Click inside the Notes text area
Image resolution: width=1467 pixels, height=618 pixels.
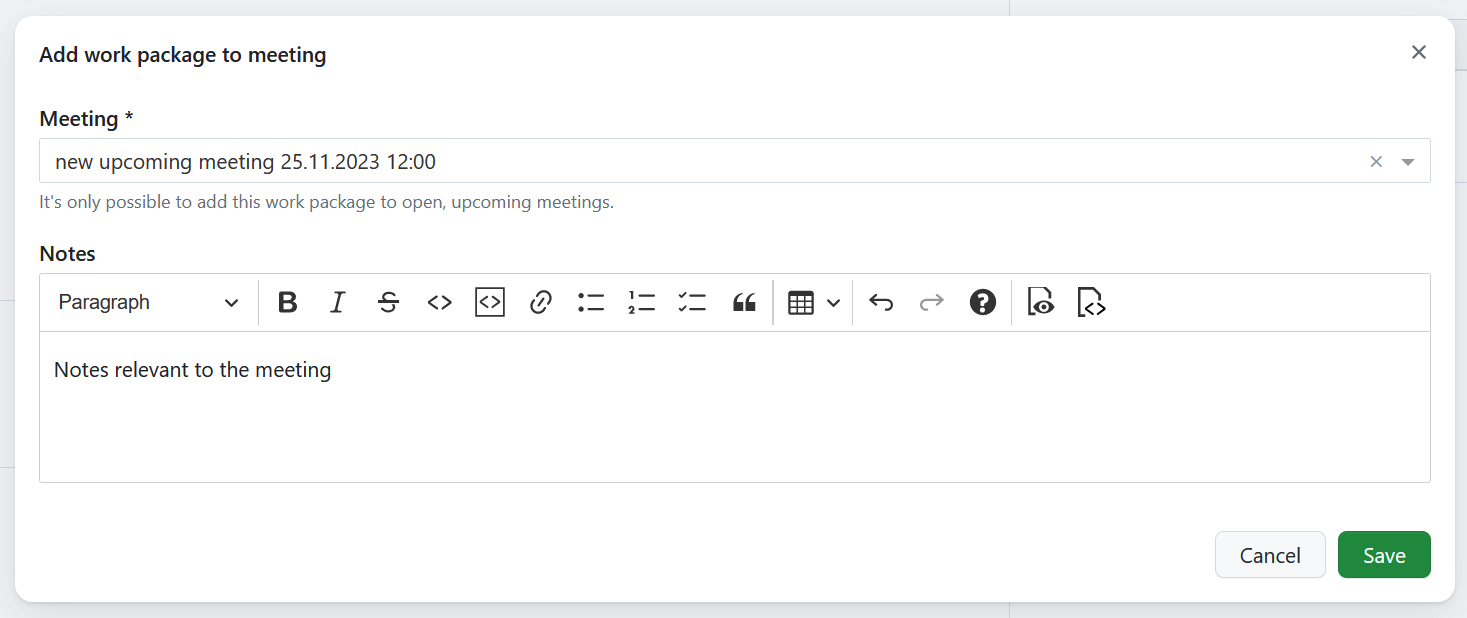734,420
